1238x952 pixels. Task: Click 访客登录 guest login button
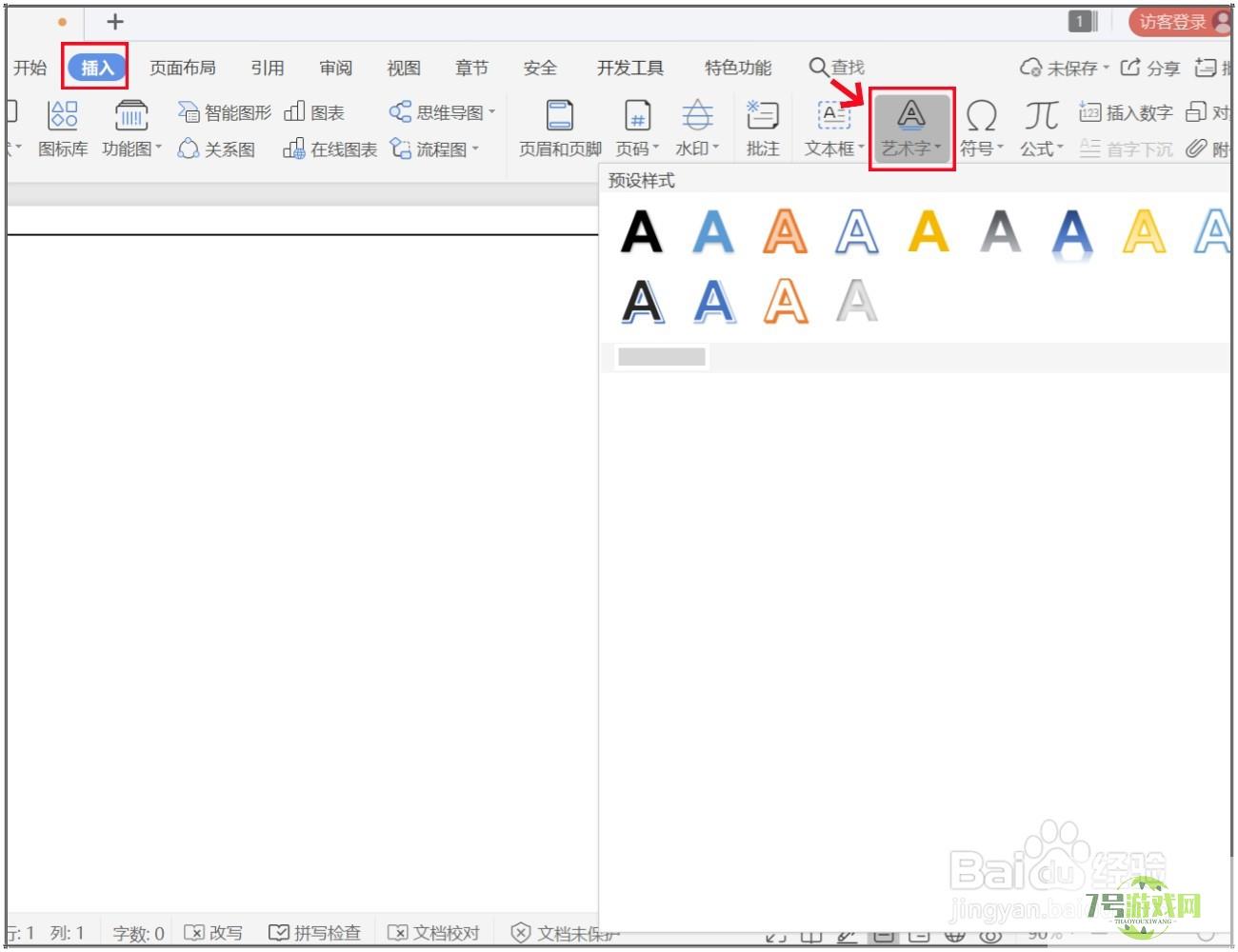click(1181, 21)
